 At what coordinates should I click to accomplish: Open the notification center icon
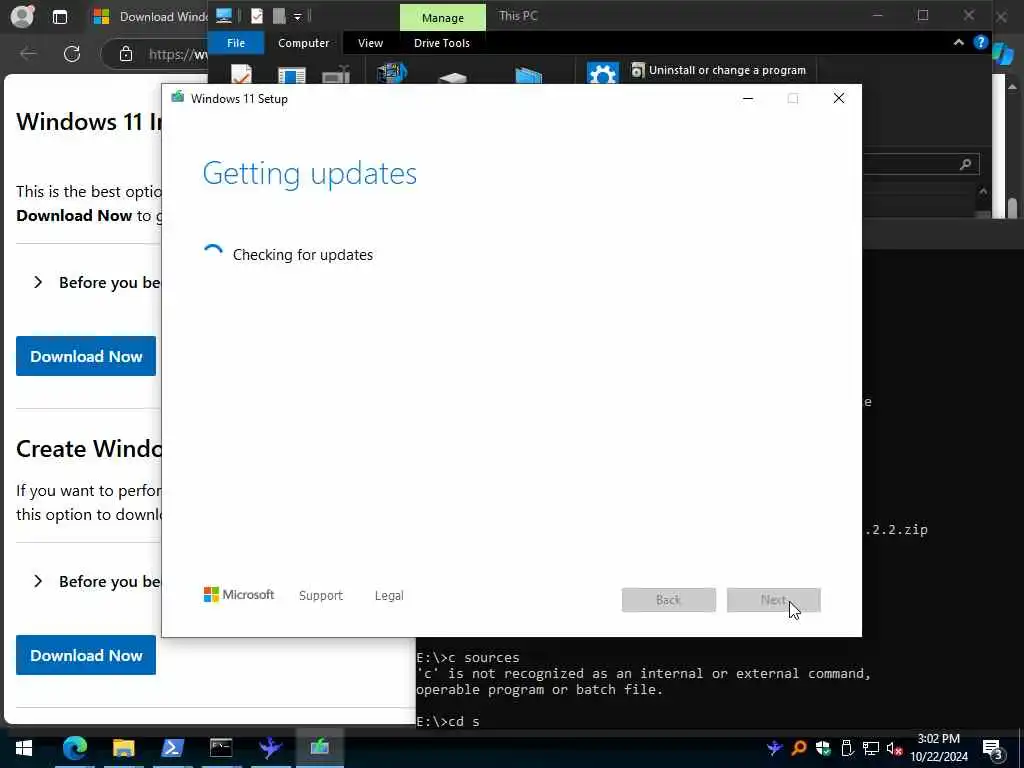click(993, 750)
